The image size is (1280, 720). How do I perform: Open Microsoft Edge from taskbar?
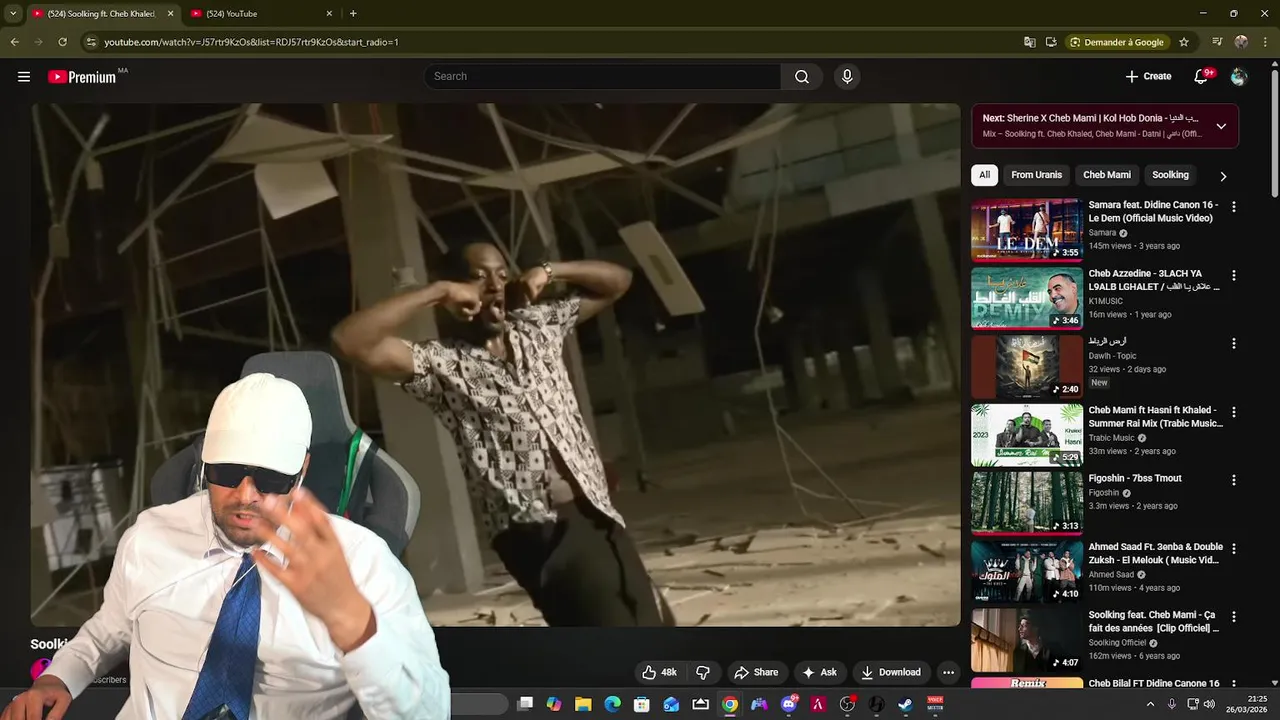(x=612, y=704)
